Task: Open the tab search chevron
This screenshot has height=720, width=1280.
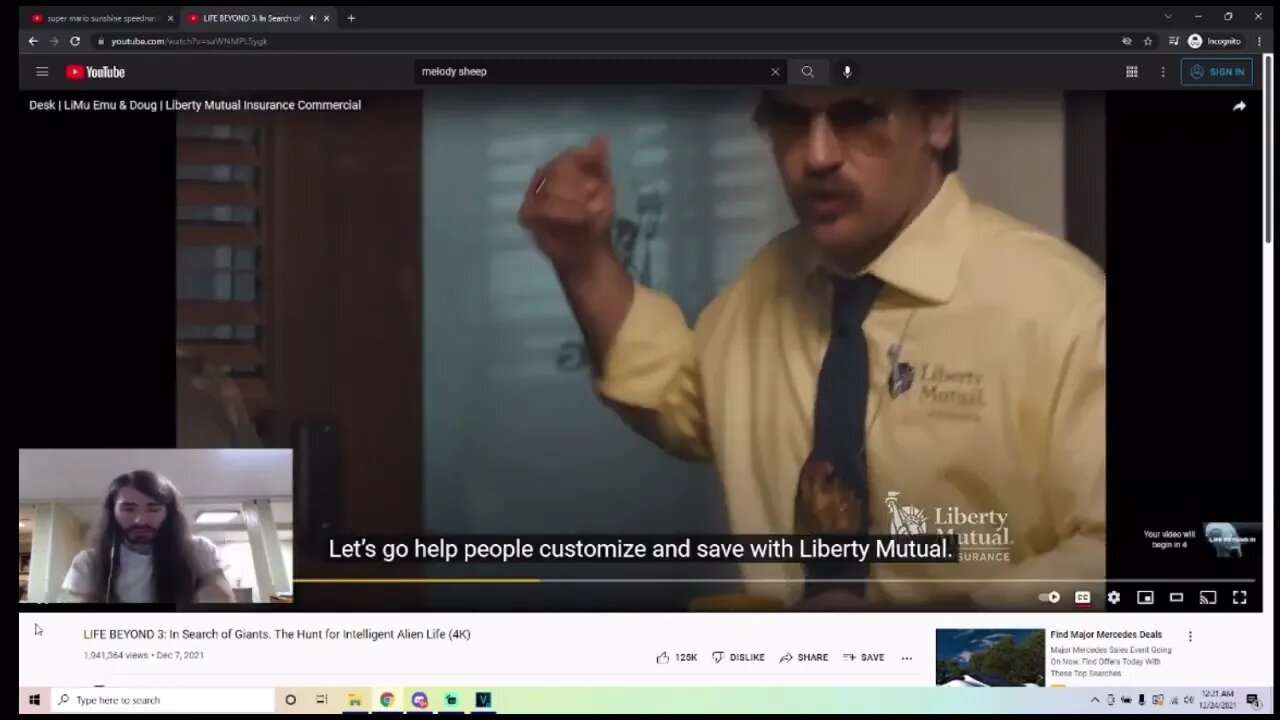Action: [1167, 17]
